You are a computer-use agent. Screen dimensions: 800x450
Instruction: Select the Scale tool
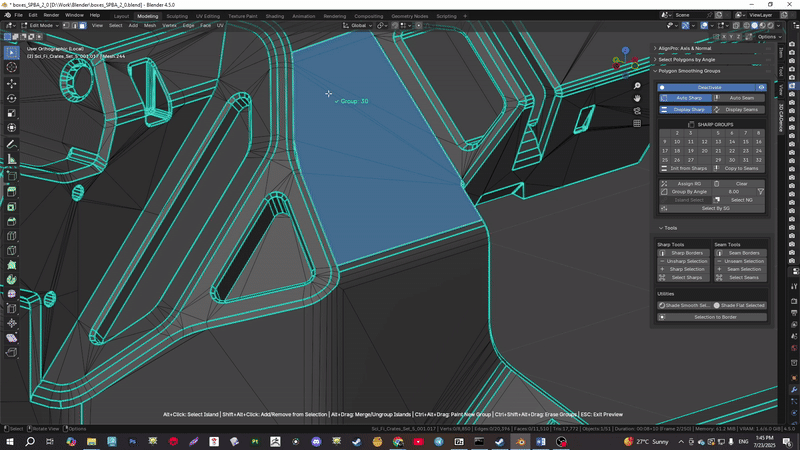point(12,113)
